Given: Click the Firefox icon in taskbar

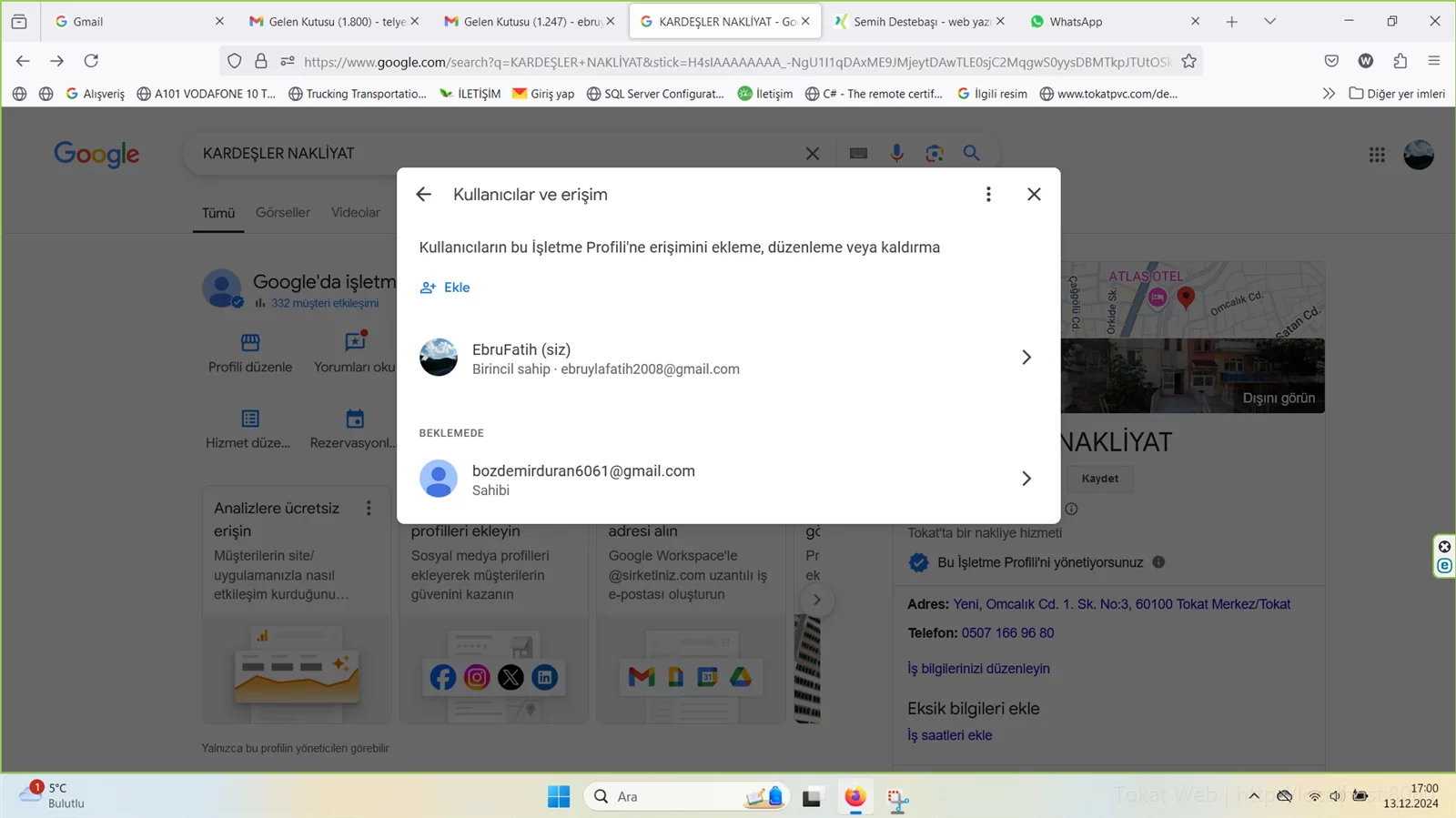Looking at the screenshot, I should click(x=854, y=797).
